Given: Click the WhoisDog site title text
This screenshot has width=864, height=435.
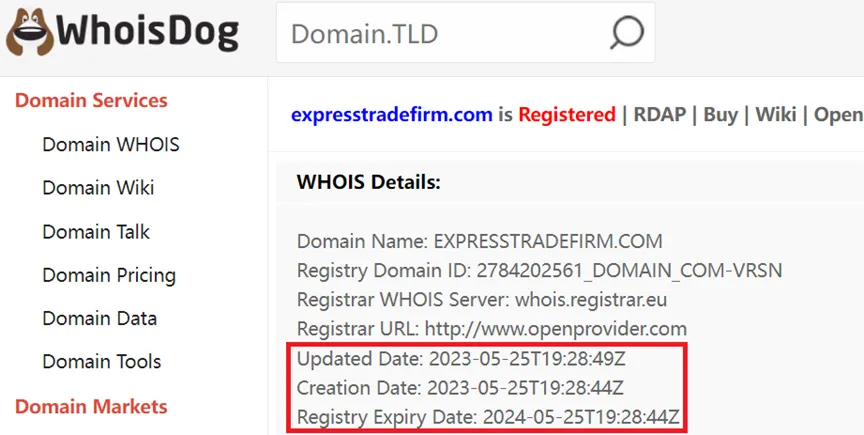Looking at the screenshot, I should tap(148, 32).
